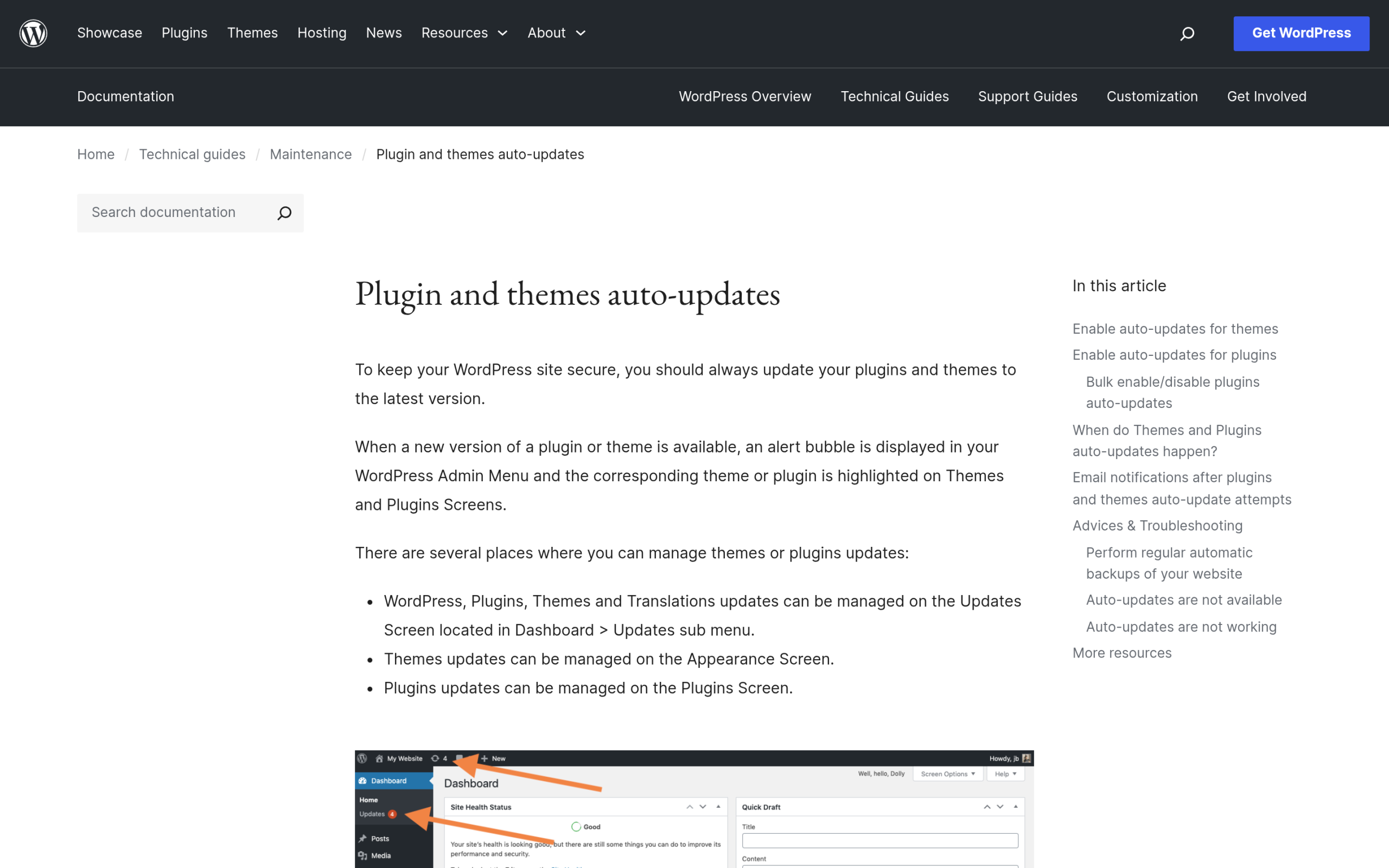This screenshot has width=1389, height=868.
Task: Jump to Email notifications after auto-update attempts
Action: point(1182,489)
